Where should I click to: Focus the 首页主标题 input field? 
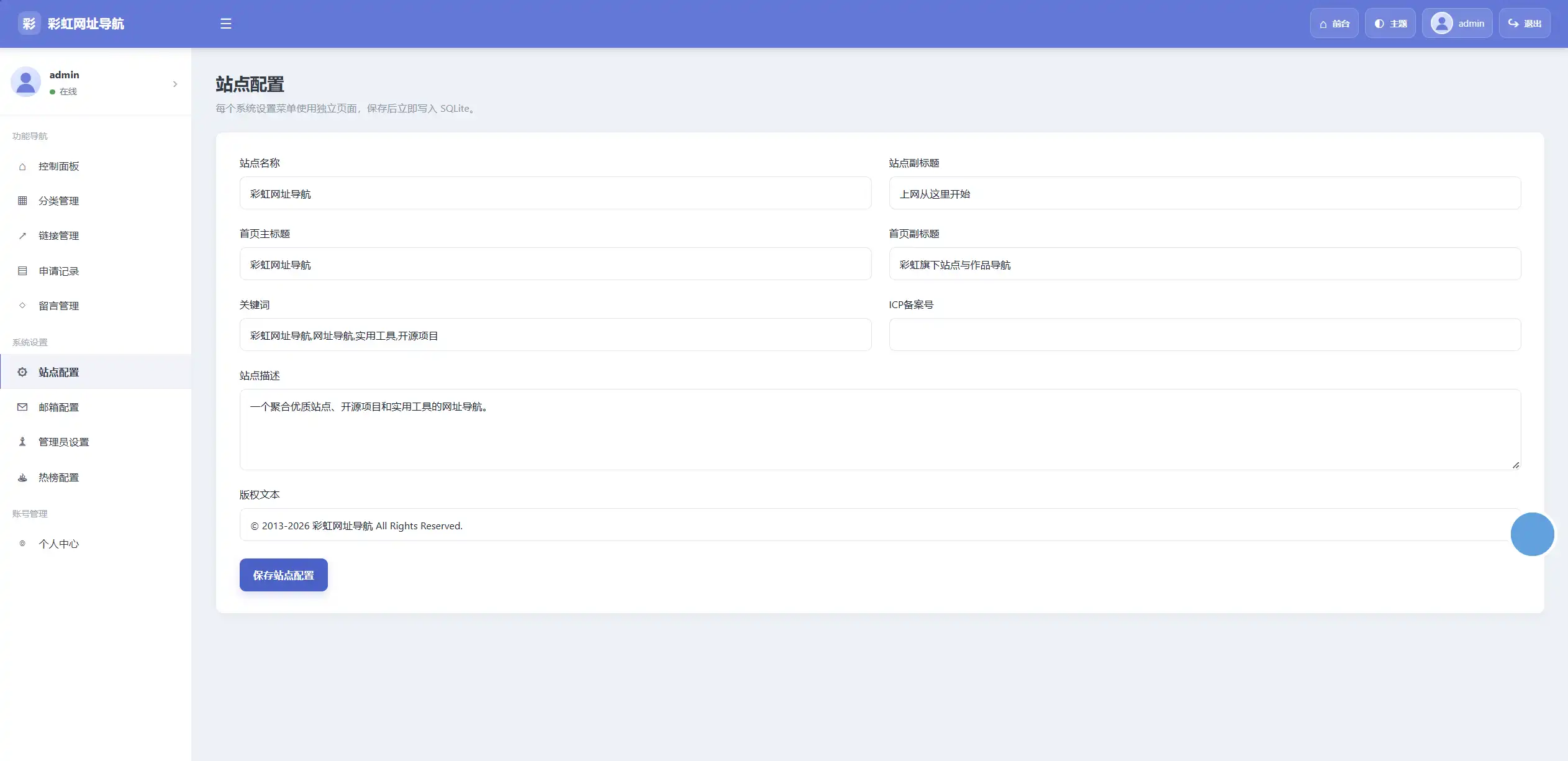tap(555, 264)
